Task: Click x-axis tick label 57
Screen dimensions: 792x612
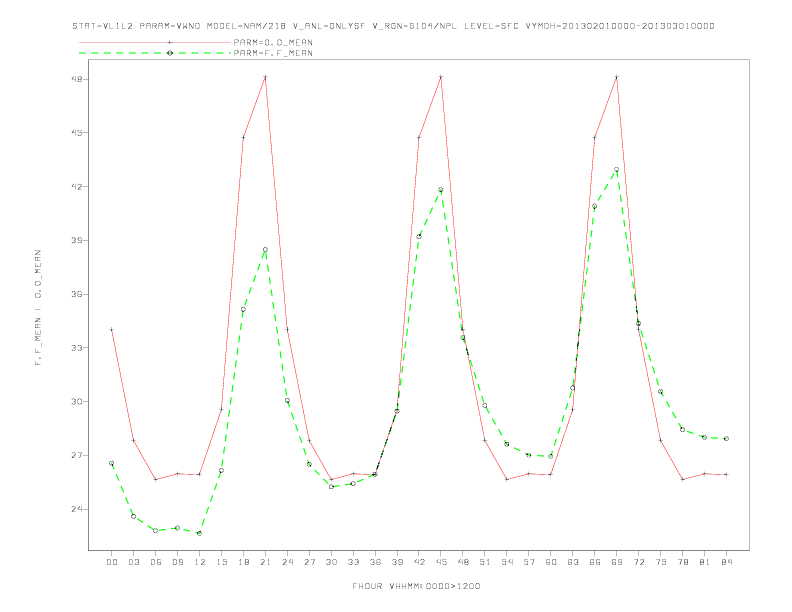Action: click(529, 562)
